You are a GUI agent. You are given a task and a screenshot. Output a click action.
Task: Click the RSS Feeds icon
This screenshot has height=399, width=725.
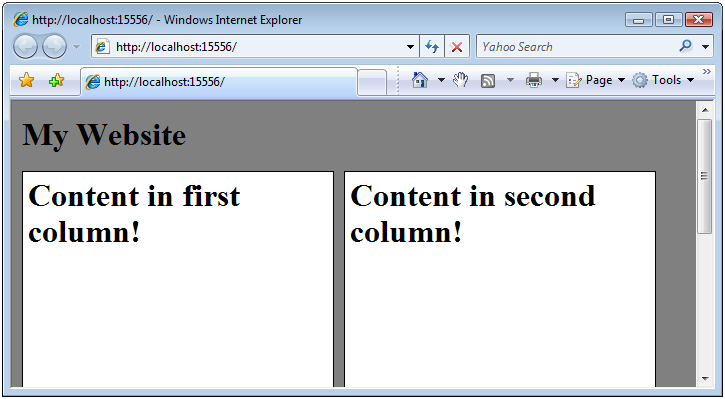[x=488, y=81]
